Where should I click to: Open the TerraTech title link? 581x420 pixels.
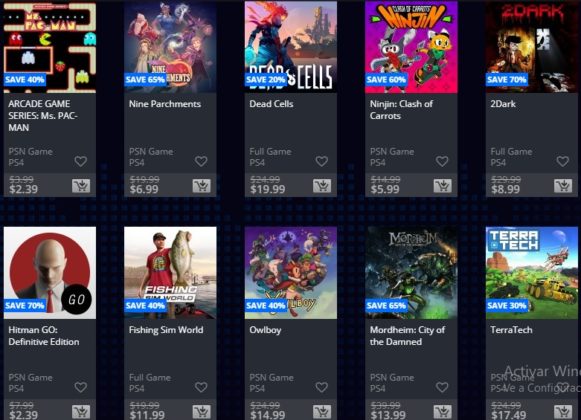pos(511,330)
